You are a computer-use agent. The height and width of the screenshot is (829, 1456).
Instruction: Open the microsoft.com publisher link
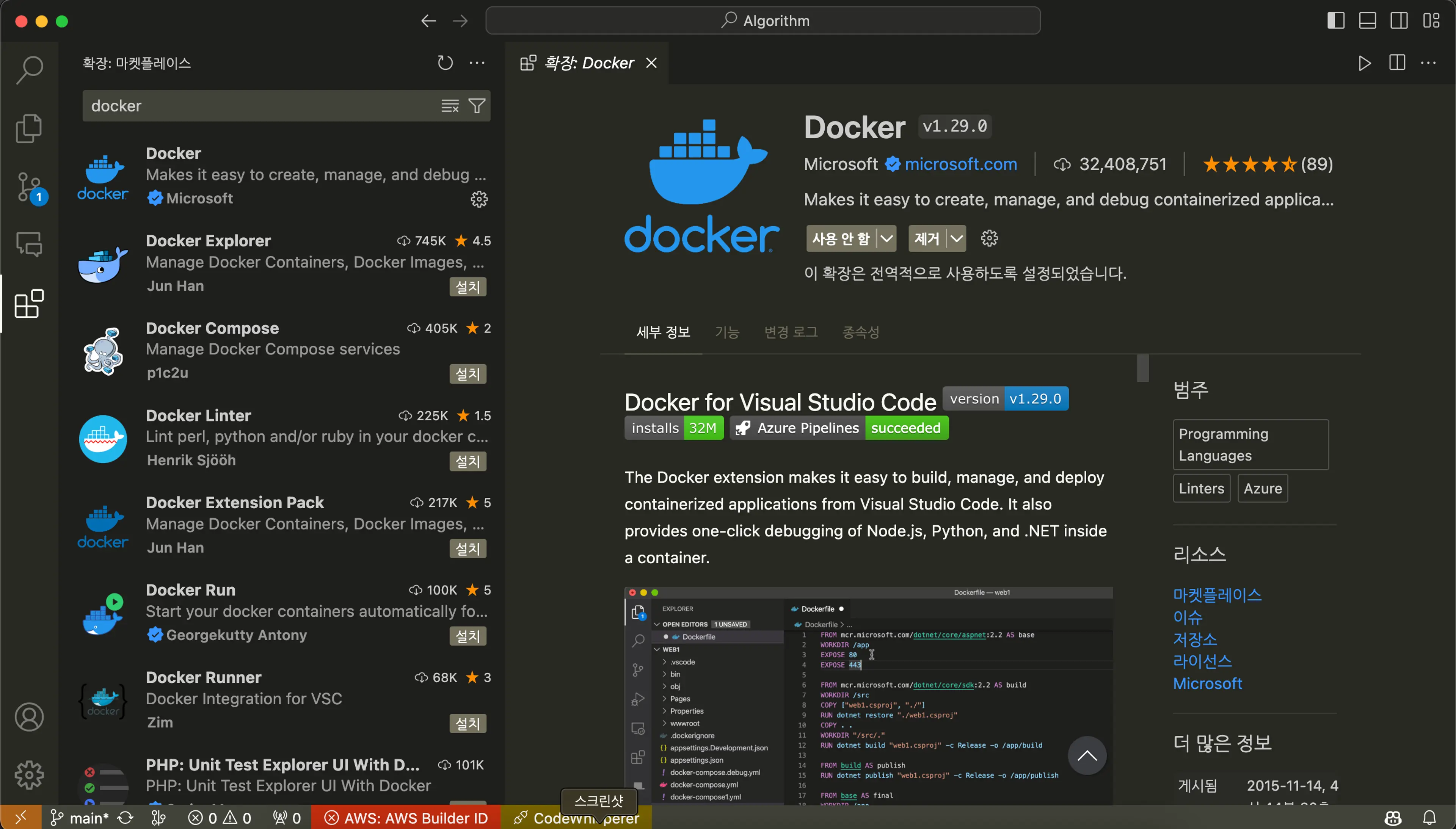[960, 164]
